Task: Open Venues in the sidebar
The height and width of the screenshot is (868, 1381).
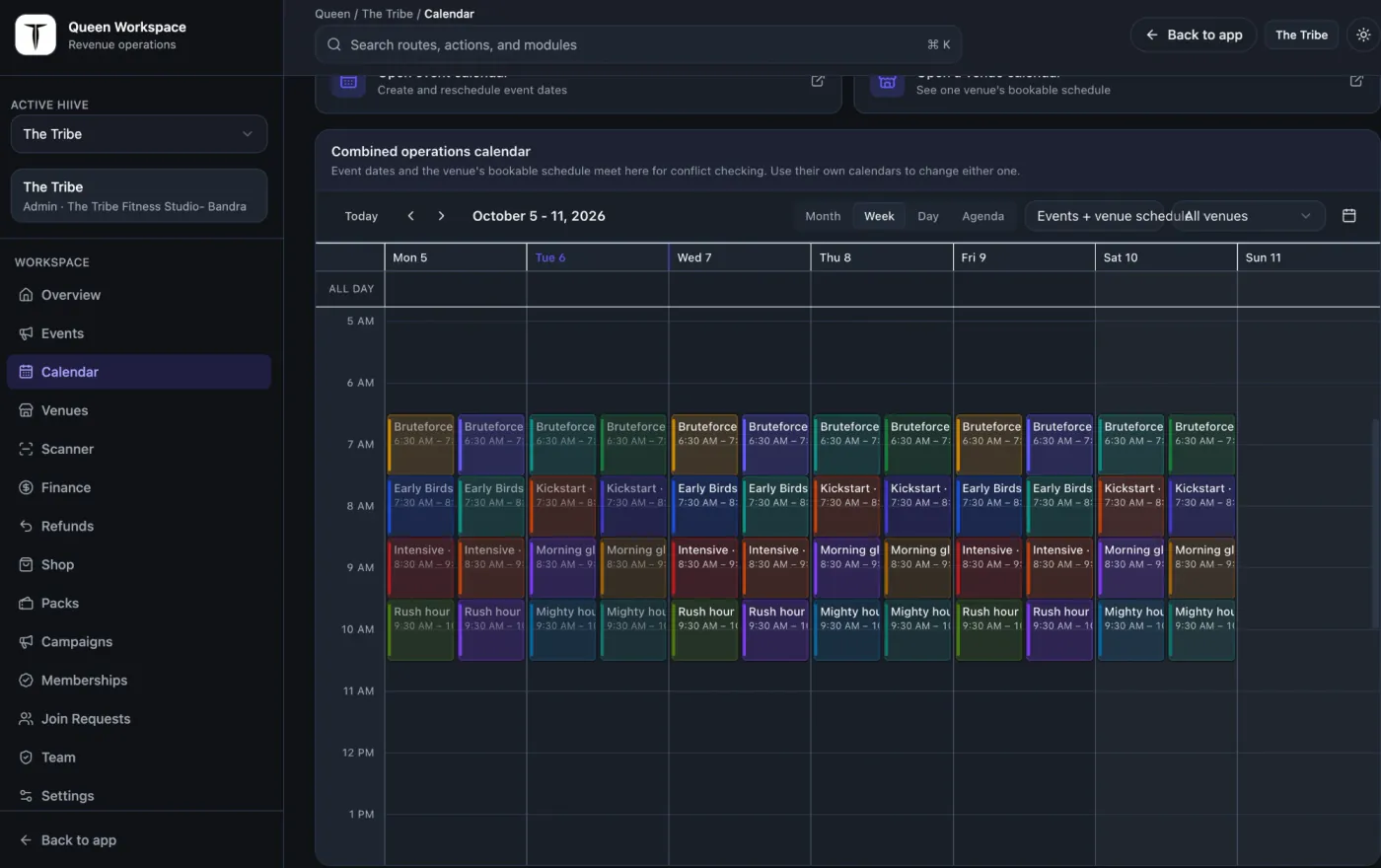Action: (x=139, y=410)
